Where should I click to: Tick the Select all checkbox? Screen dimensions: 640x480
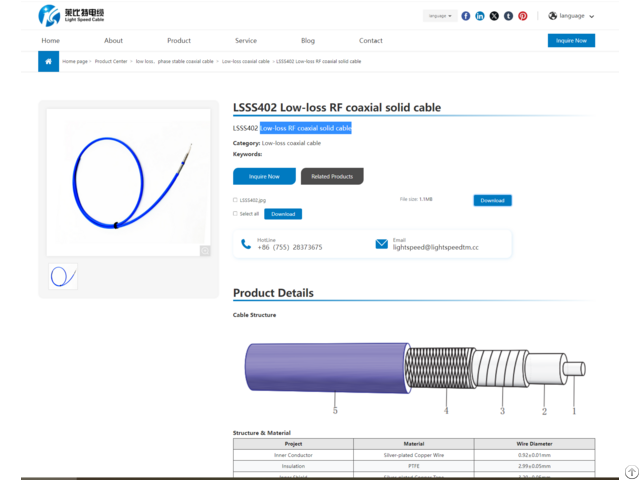coord(235,213)
